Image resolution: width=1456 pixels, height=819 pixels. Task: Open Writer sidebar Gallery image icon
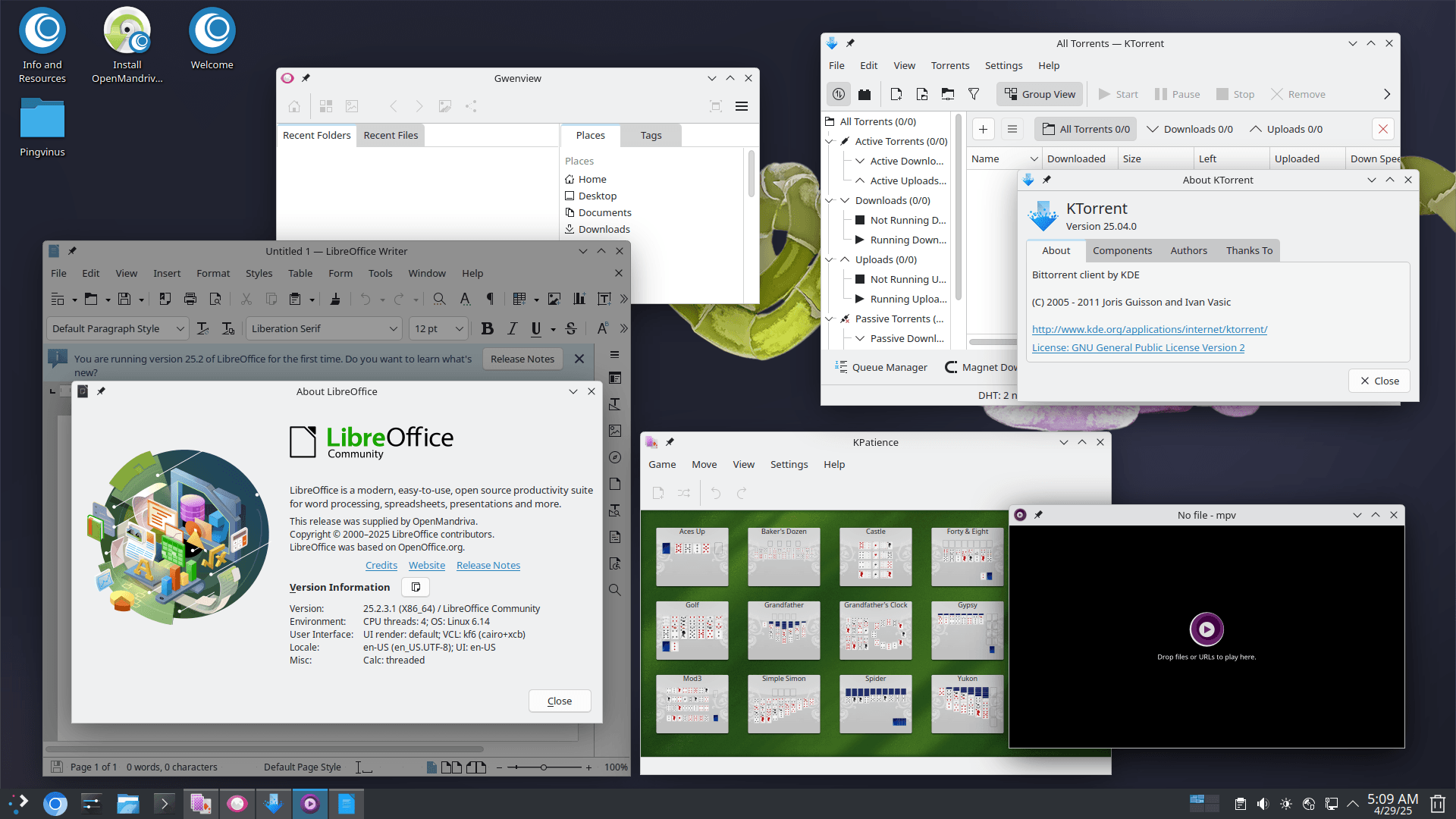pos(615,431)
